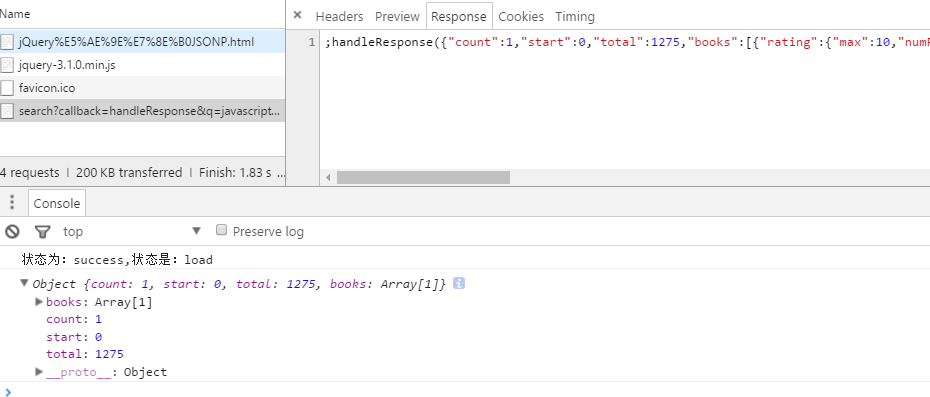Click the 4 requests status text
The width and height of the screenshot is (930, 397).
pyautogui.click(x=30, y=173)
